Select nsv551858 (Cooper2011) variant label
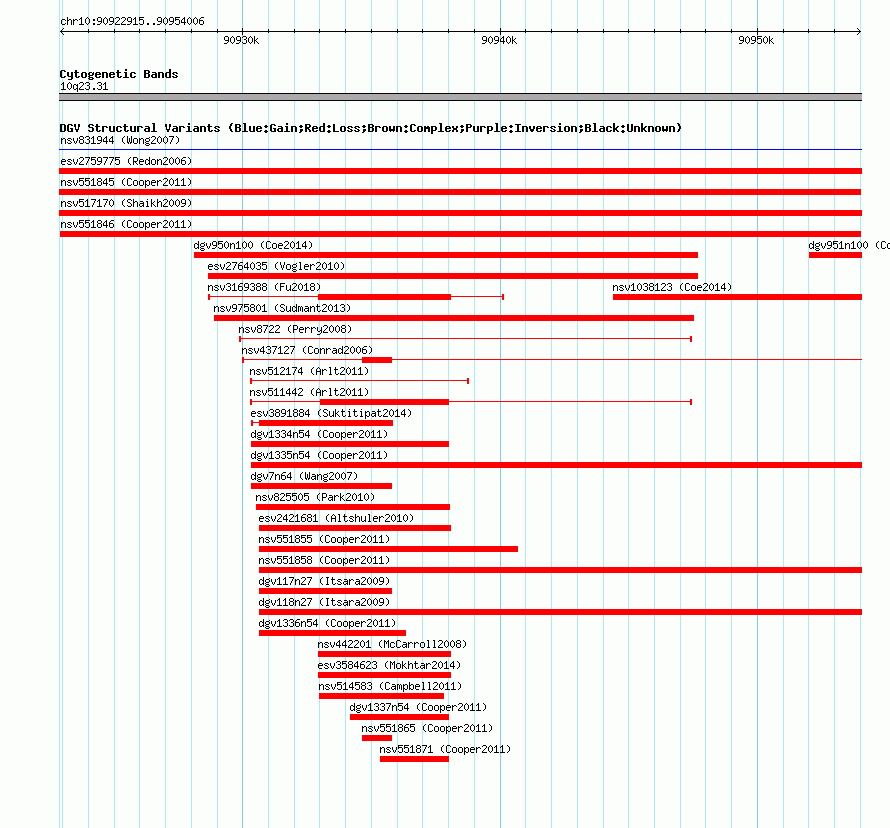 [324, 560]
